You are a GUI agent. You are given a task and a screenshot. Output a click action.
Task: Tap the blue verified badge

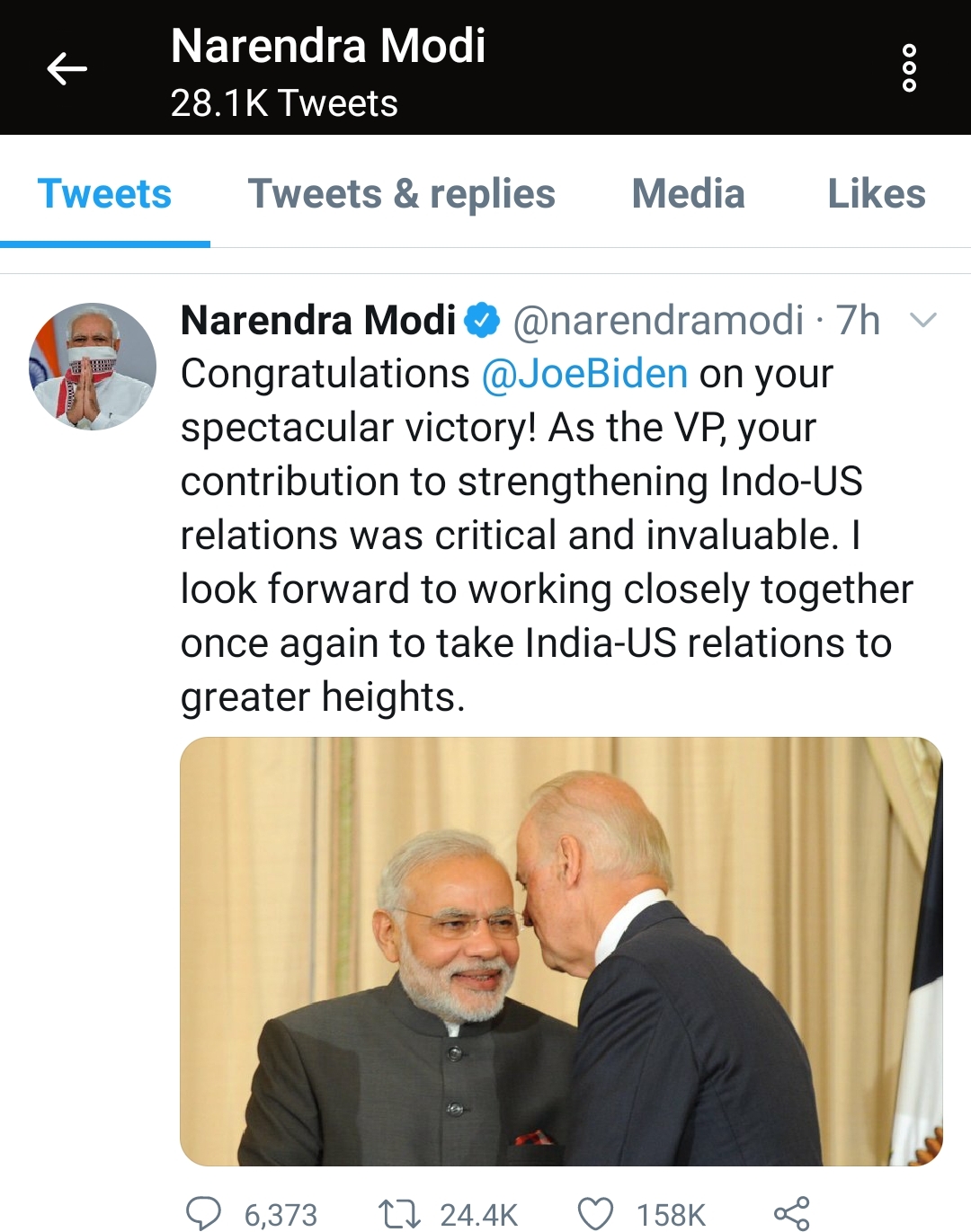tap(482, 321)
